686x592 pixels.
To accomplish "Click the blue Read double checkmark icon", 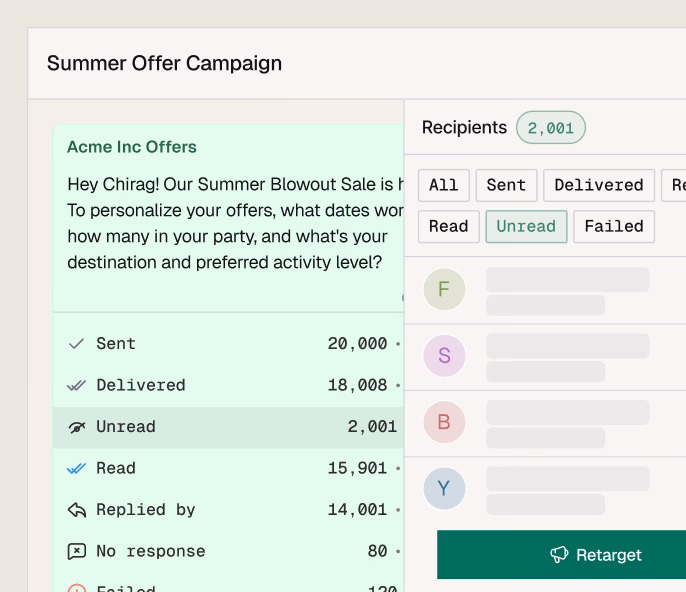I will tap(76, 468).
